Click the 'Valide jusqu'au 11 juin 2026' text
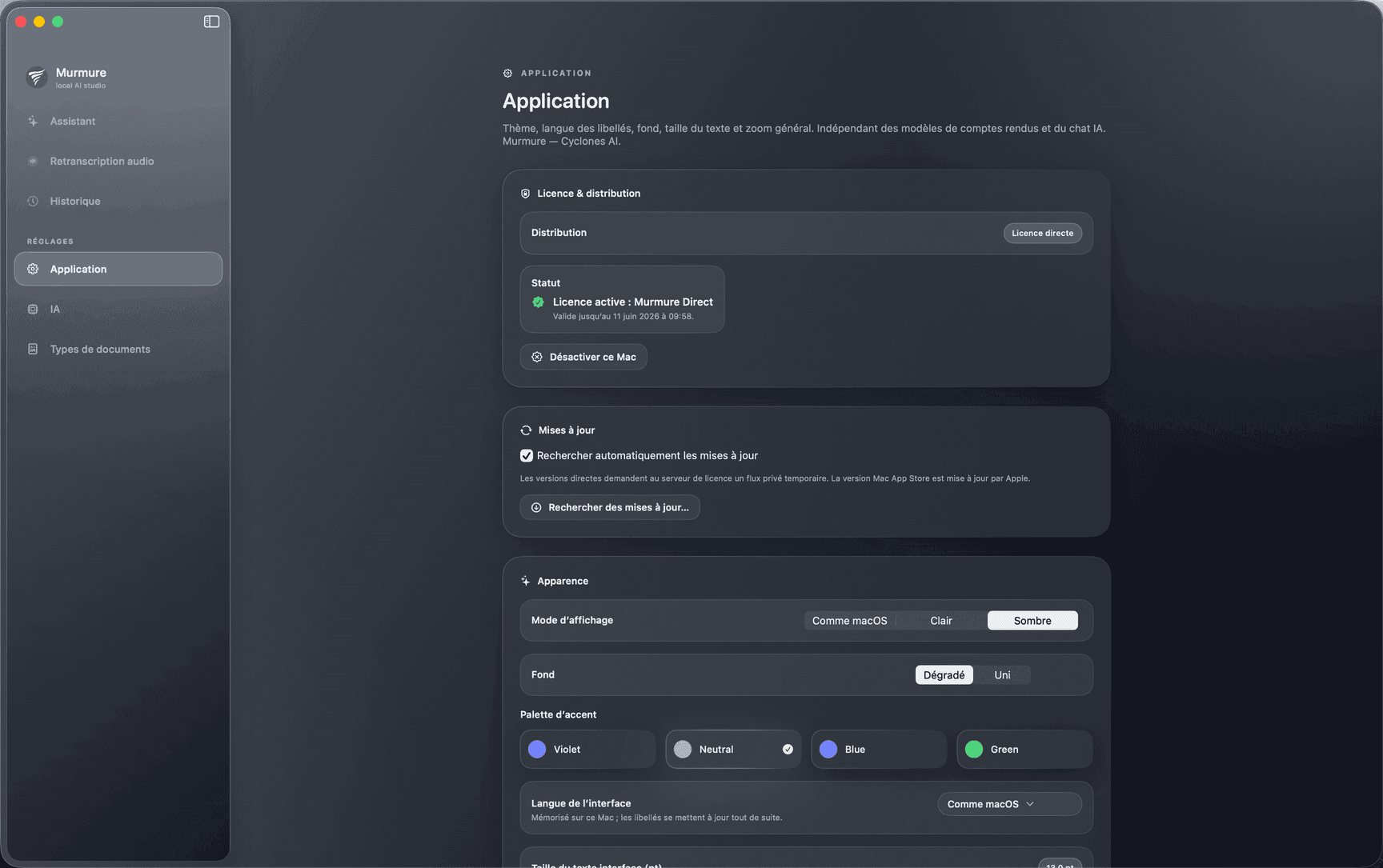Image resolution: width=1383 pixels, height=868 pixels. coord(623,317)
